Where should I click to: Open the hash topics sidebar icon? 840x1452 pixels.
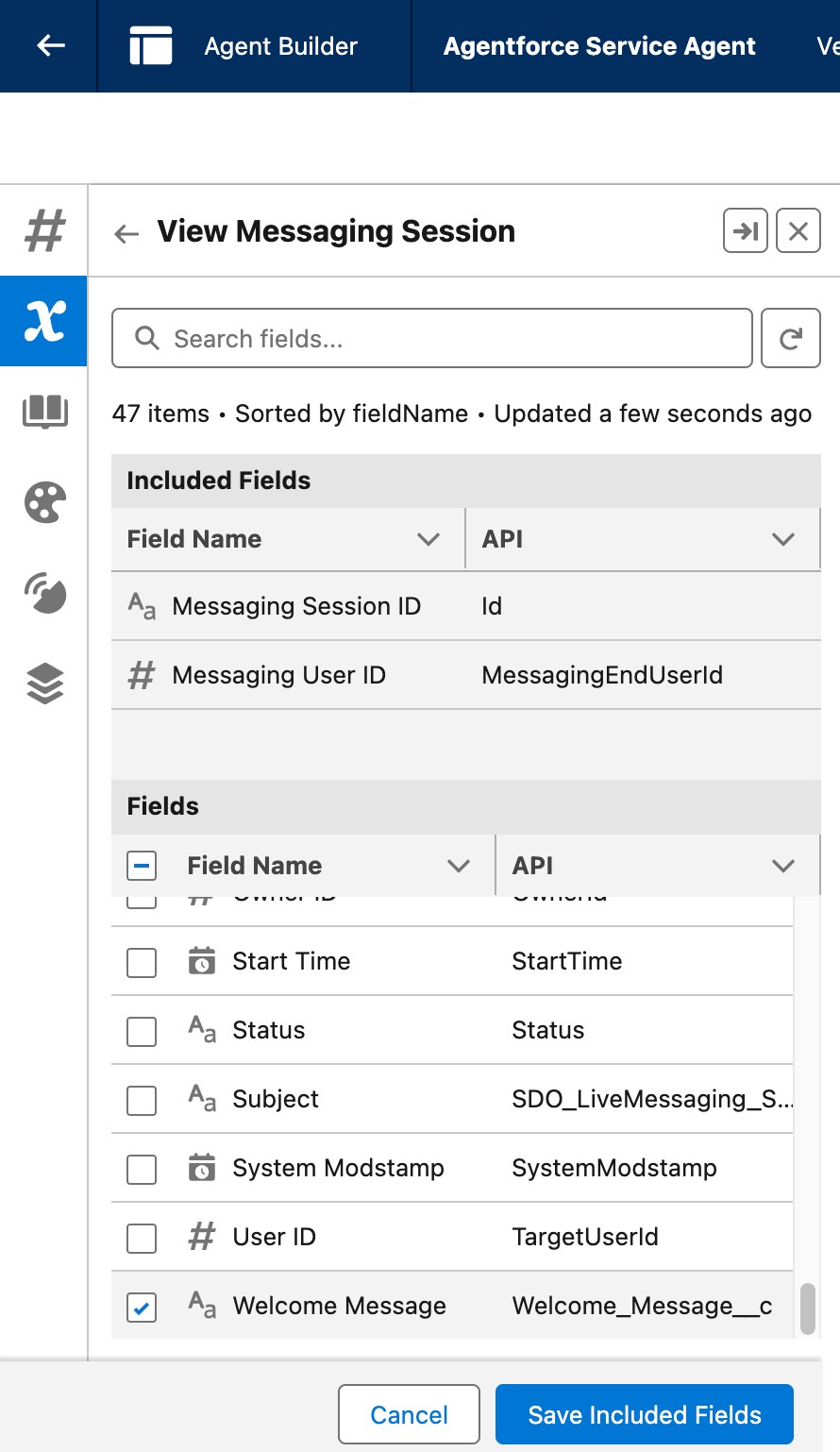44,231
